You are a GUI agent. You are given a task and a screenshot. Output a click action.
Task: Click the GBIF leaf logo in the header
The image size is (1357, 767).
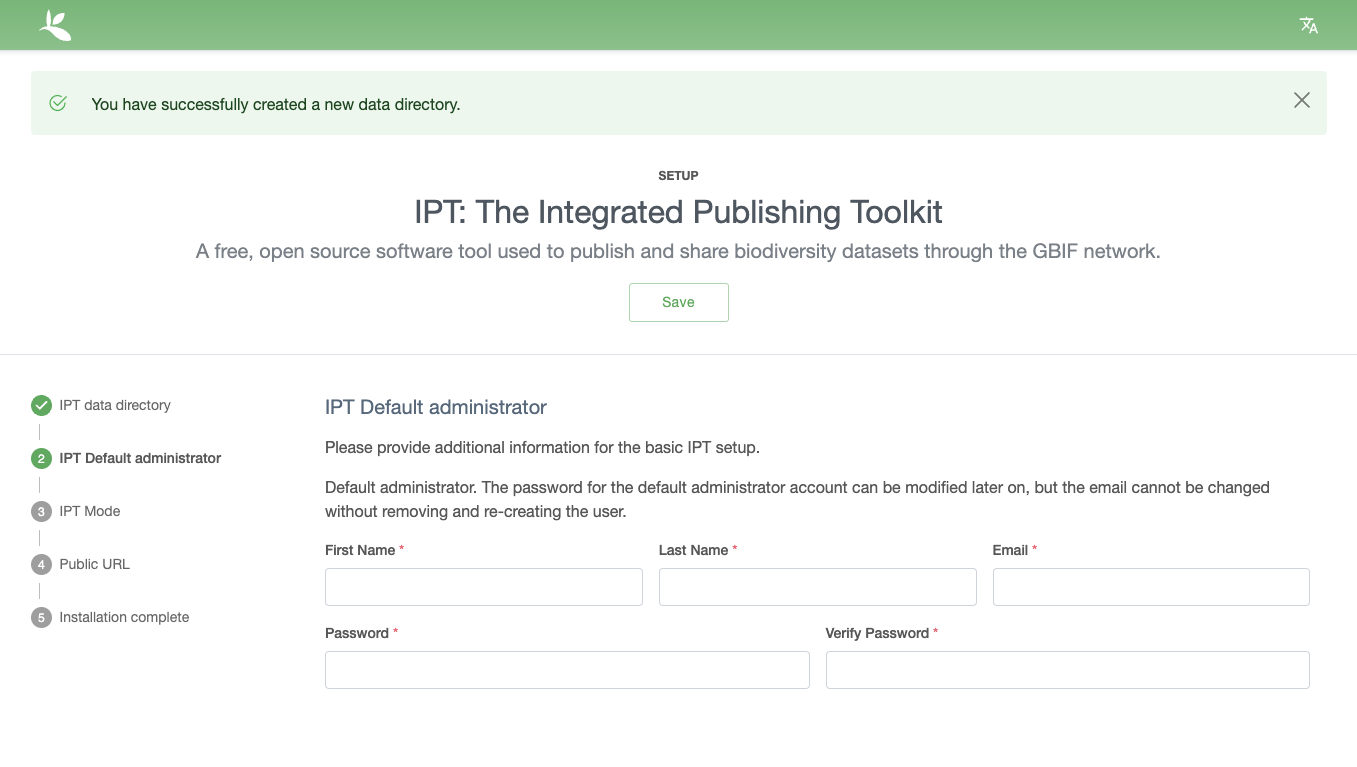pos(55,25)
